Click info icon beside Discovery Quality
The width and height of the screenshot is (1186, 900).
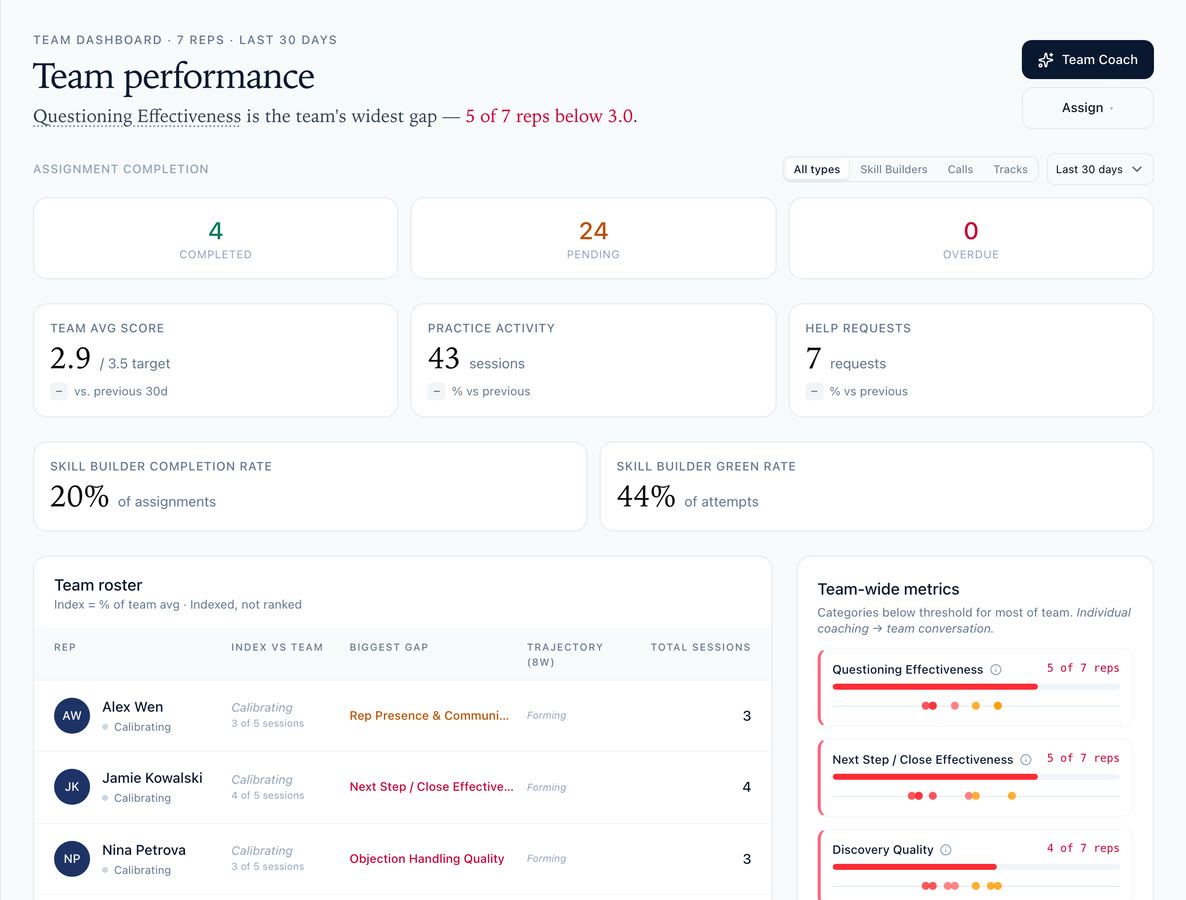point(945,849)
